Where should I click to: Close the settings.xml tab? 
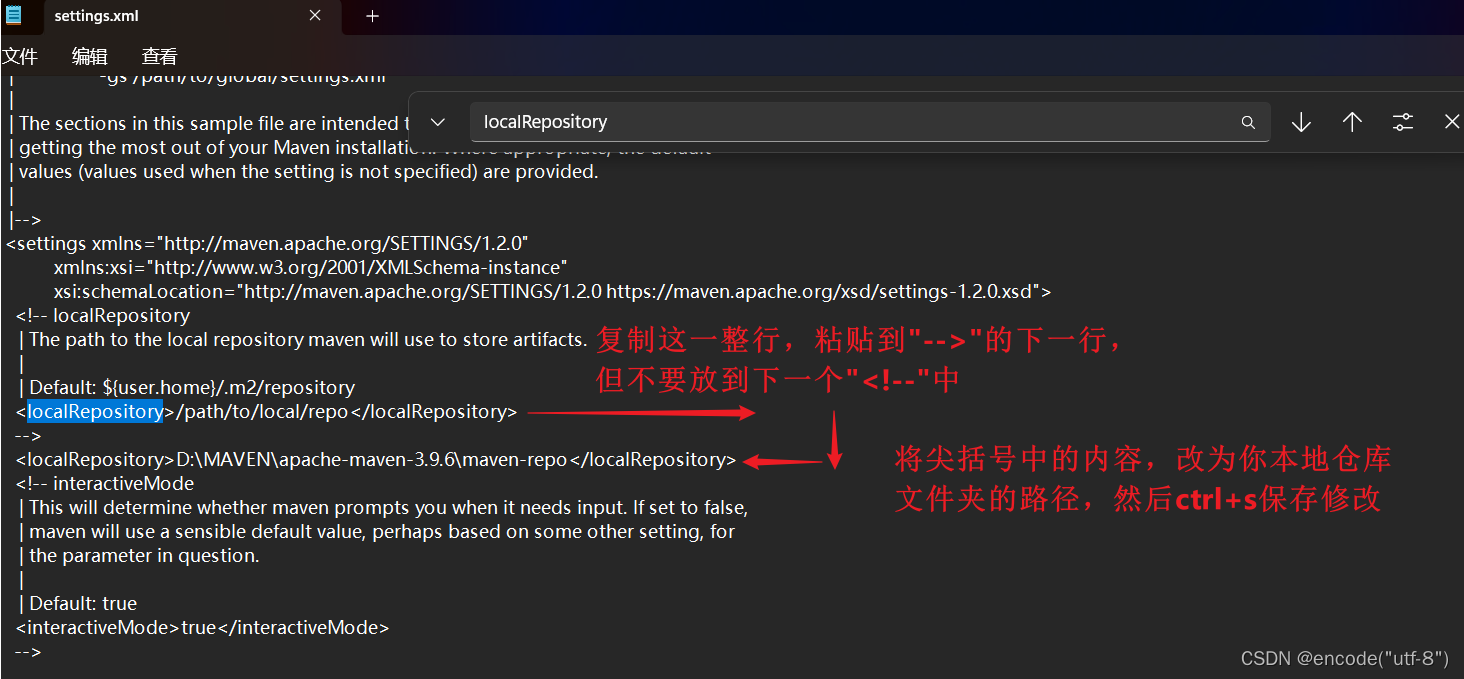(x=315, y=16)
